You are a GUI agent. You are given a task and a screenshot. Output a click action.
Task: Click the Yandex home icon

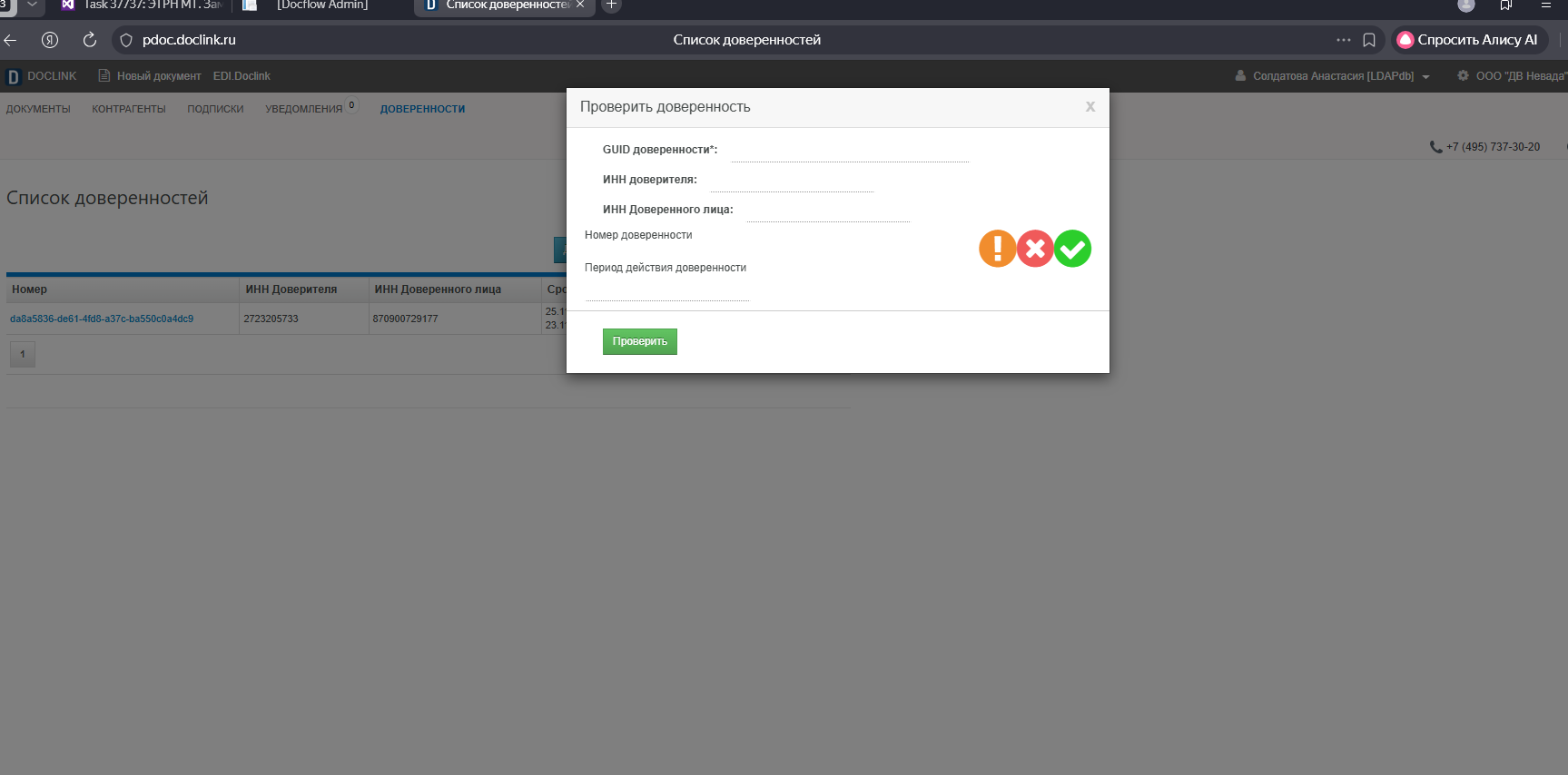click(x=50, y=40)
